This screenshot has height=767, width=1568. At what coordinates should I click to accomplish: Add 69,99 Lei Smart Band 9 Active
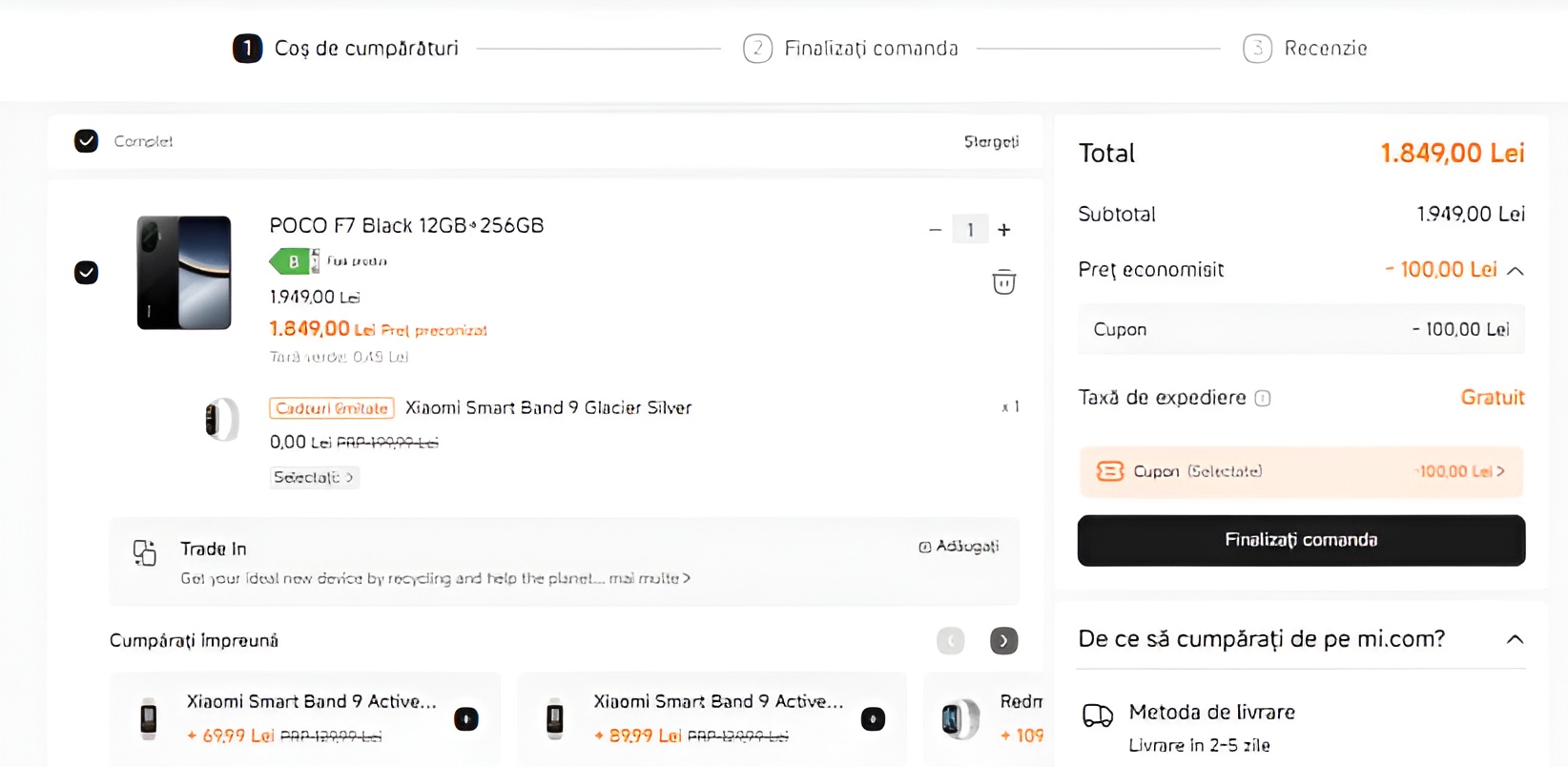point(466,719)
